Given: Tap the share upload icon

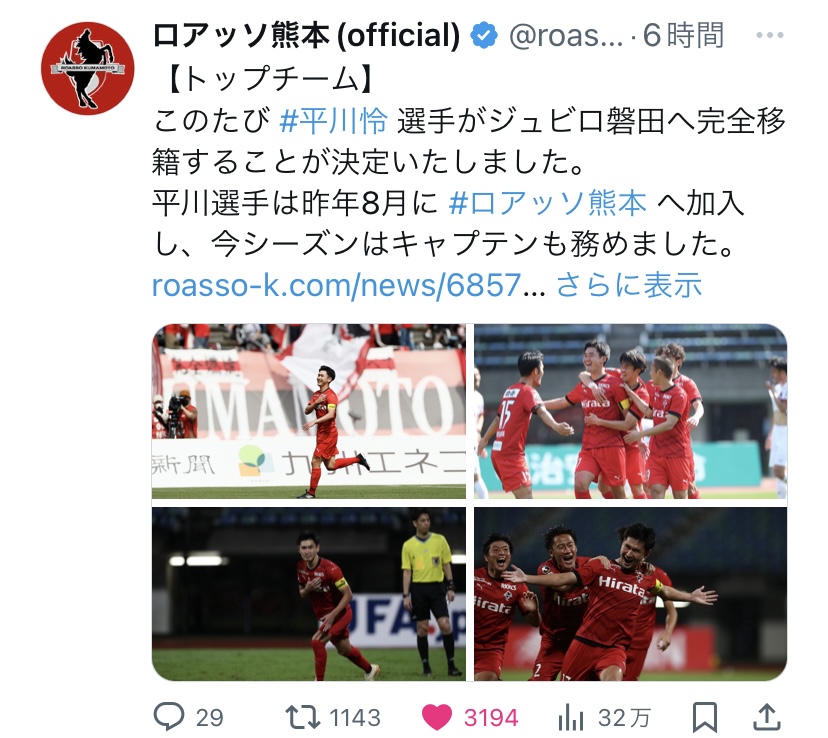Looking at the screenshot, I should (766, 717).
